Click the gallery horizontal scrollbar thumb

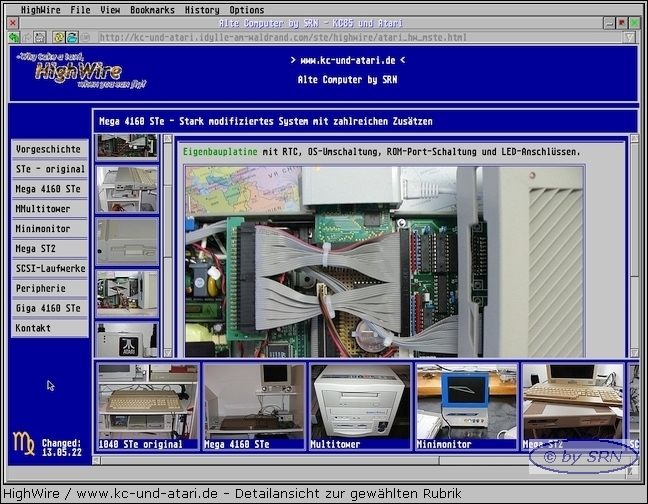[270, 460]
